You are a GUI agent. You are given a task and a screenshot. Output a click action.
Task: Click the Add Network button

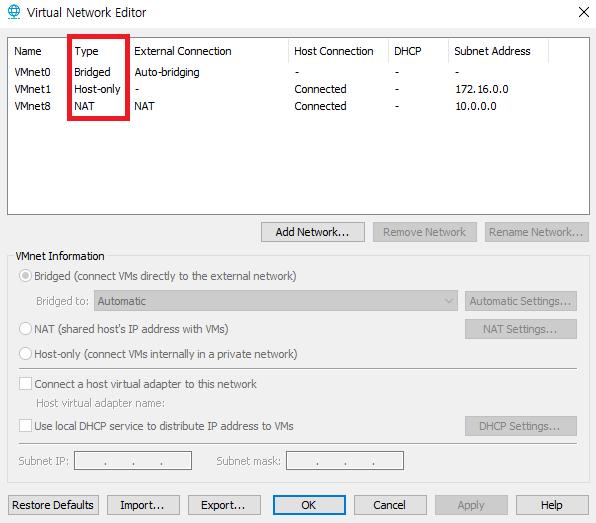point(313,232)
